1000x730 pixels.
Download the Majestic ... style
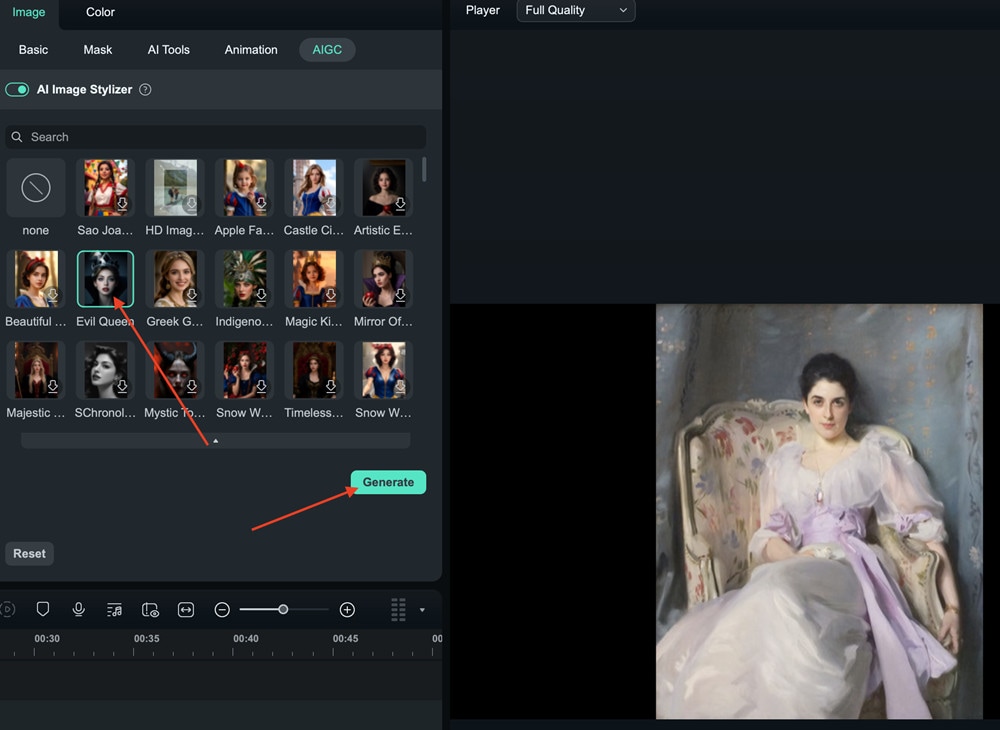tap(53, 386)
